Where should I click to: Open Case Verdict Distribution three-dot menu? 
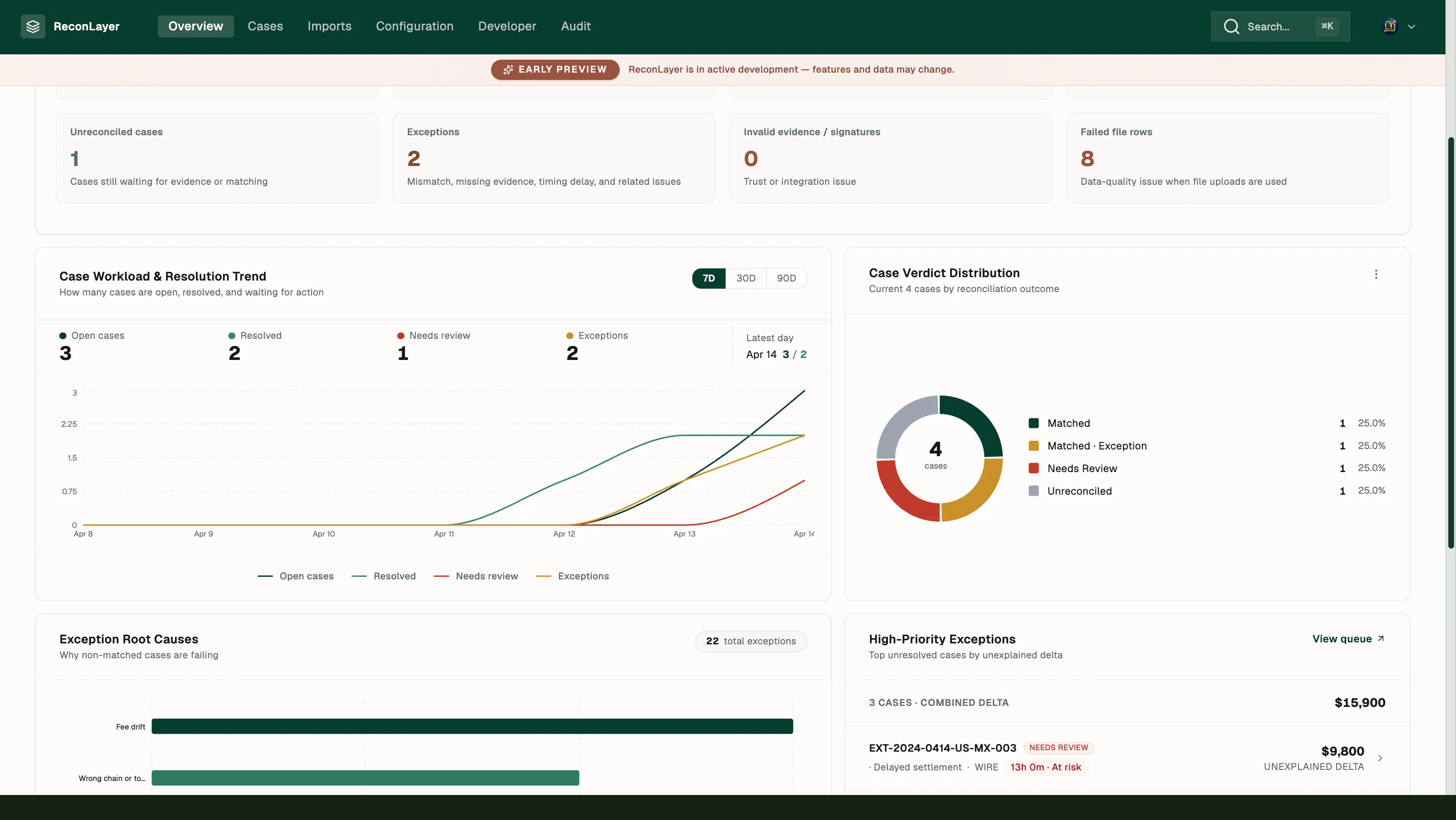coord(1376,274)
